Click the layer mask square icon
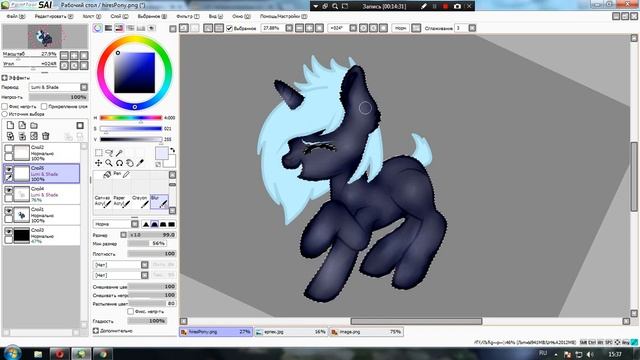Viewport: 640px width, 360px height. (80, 125)
